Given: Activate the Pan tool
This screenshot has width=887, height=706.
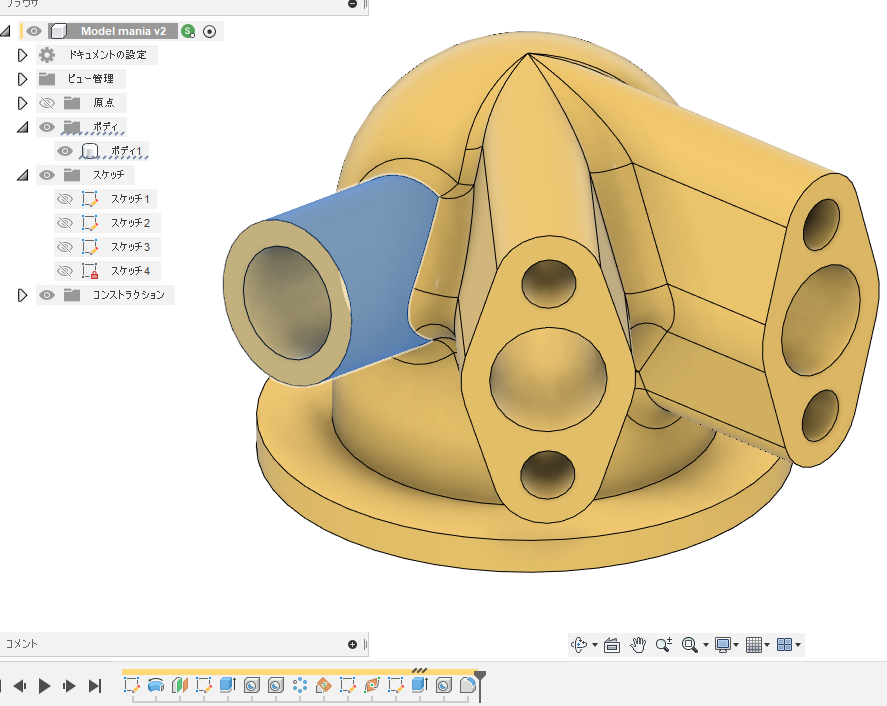Looking at the screenshot, I should click(638, 645).
